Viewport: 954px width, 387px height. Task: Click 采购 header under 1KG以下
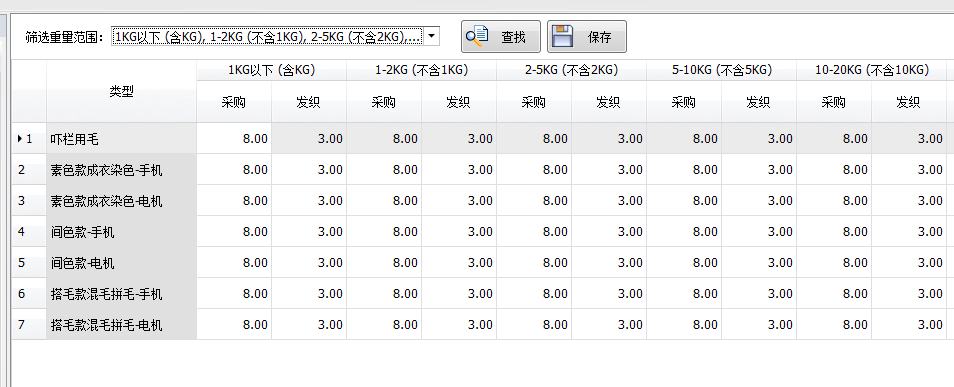point(234,102)
